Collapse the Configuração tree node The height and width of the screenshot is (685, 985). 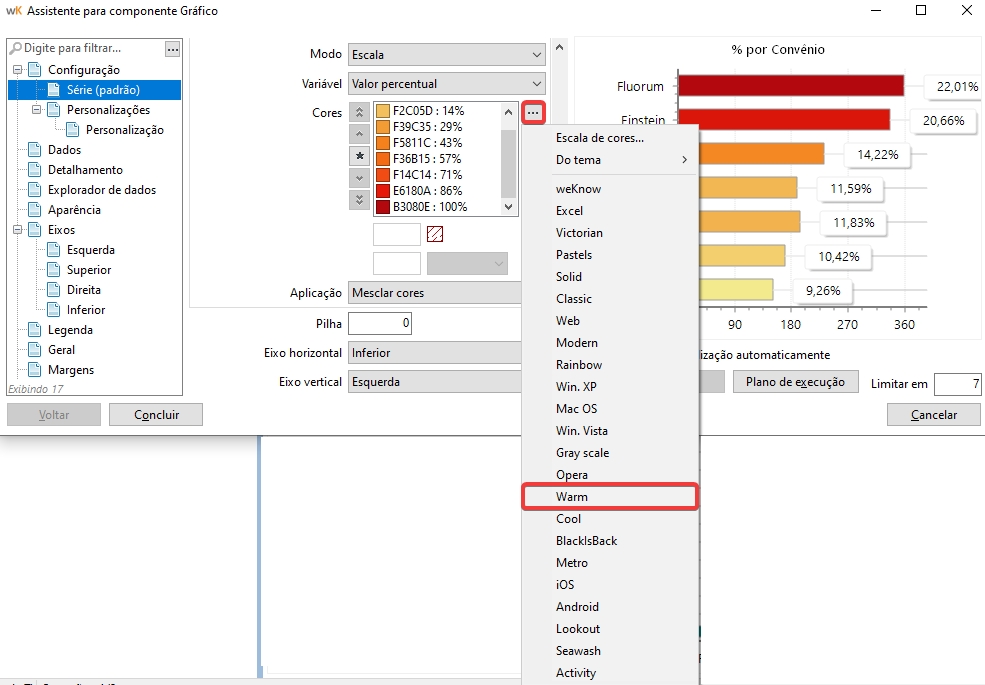click(18, 70)
